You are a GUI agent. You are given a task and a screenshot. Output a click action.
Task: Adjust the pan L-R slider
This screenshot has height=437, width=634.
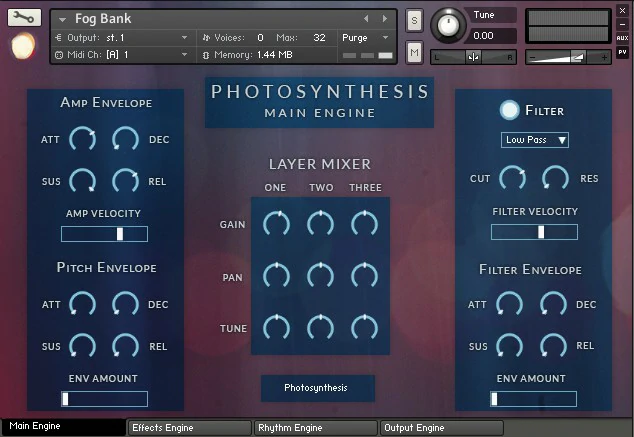point(473,57)
